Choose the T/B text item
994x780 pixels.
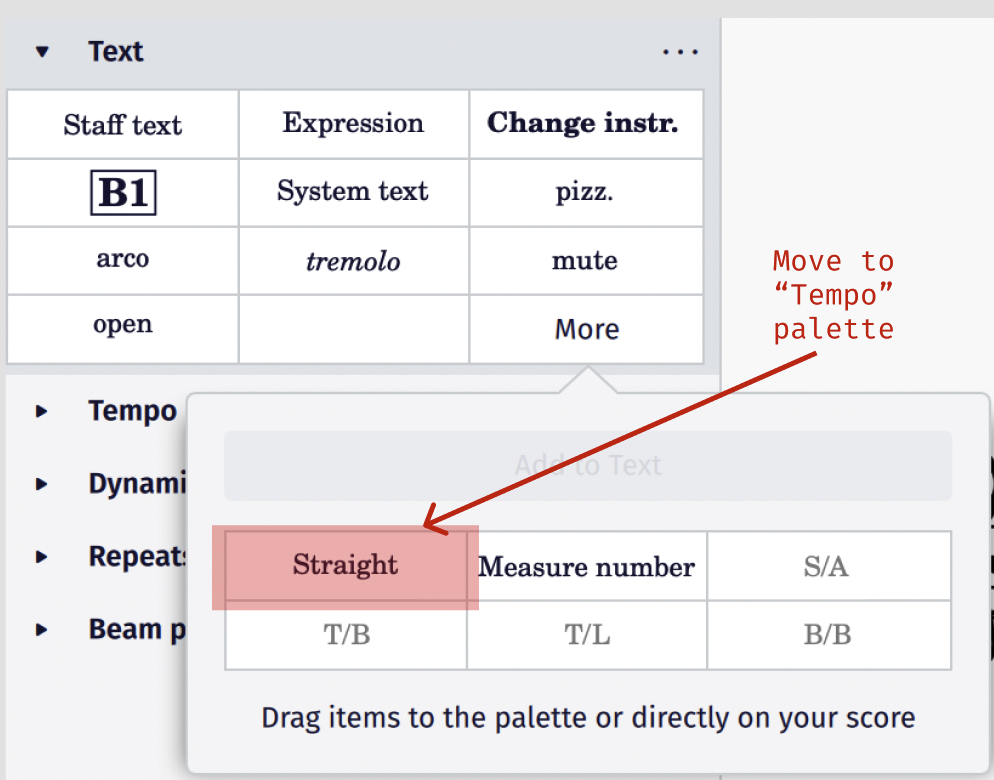pos(345,635)
